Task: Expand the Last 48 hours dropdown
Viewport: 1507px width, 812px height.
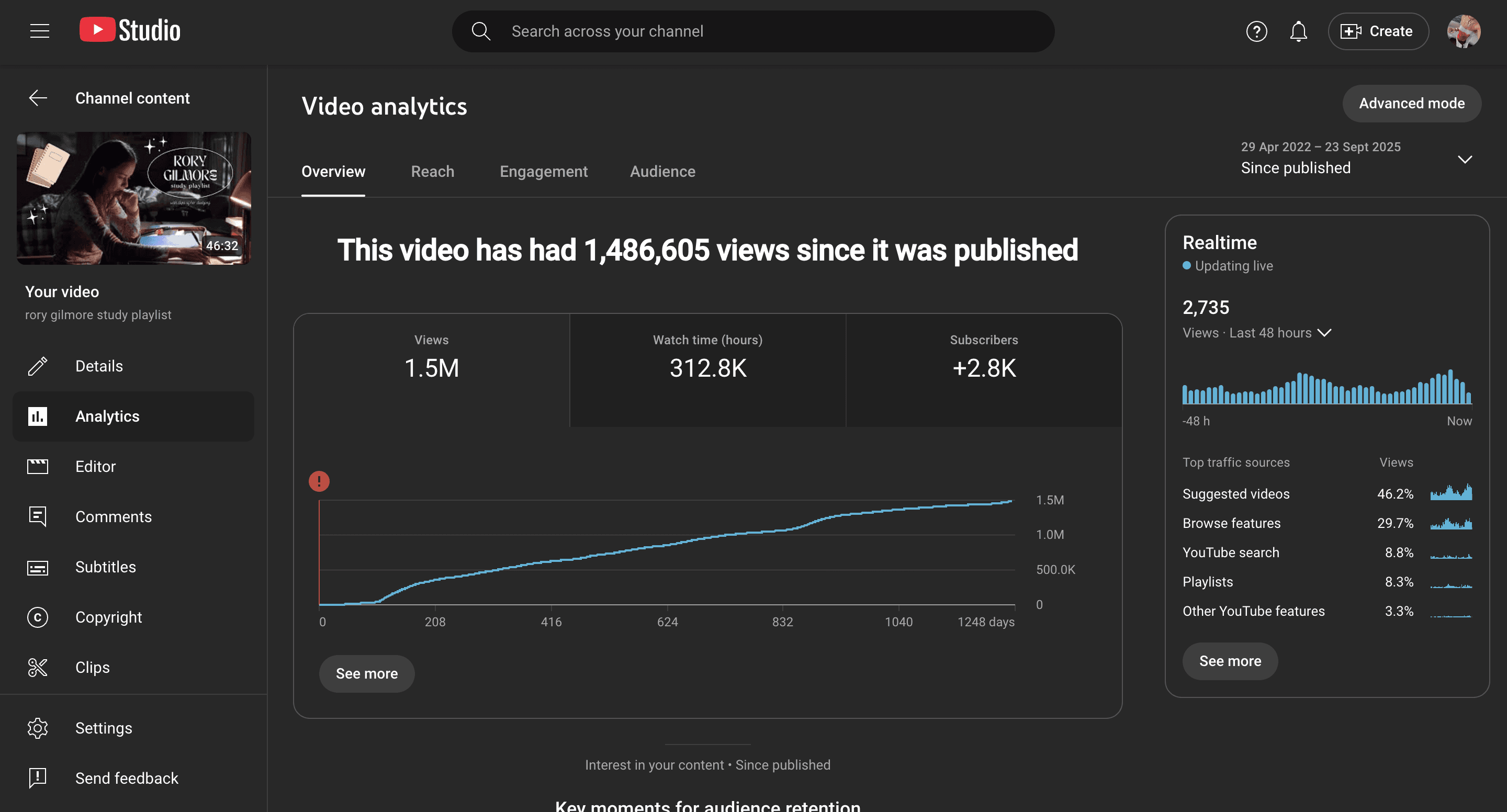Action: point(1324,333)
